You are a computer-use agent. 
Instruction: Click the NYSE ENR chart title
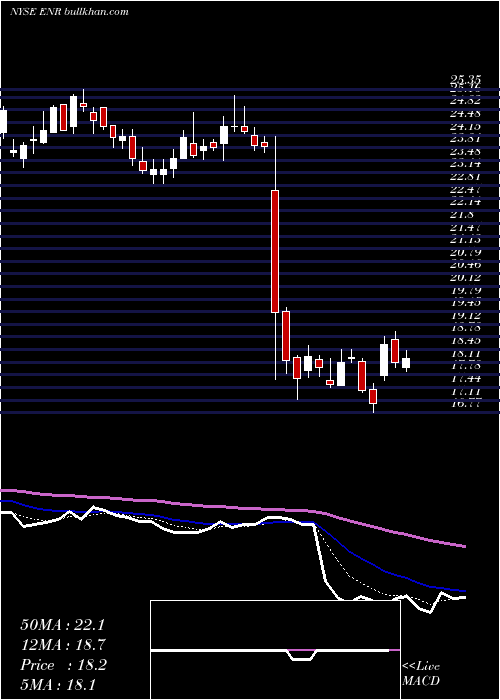[x=69, y=11]
